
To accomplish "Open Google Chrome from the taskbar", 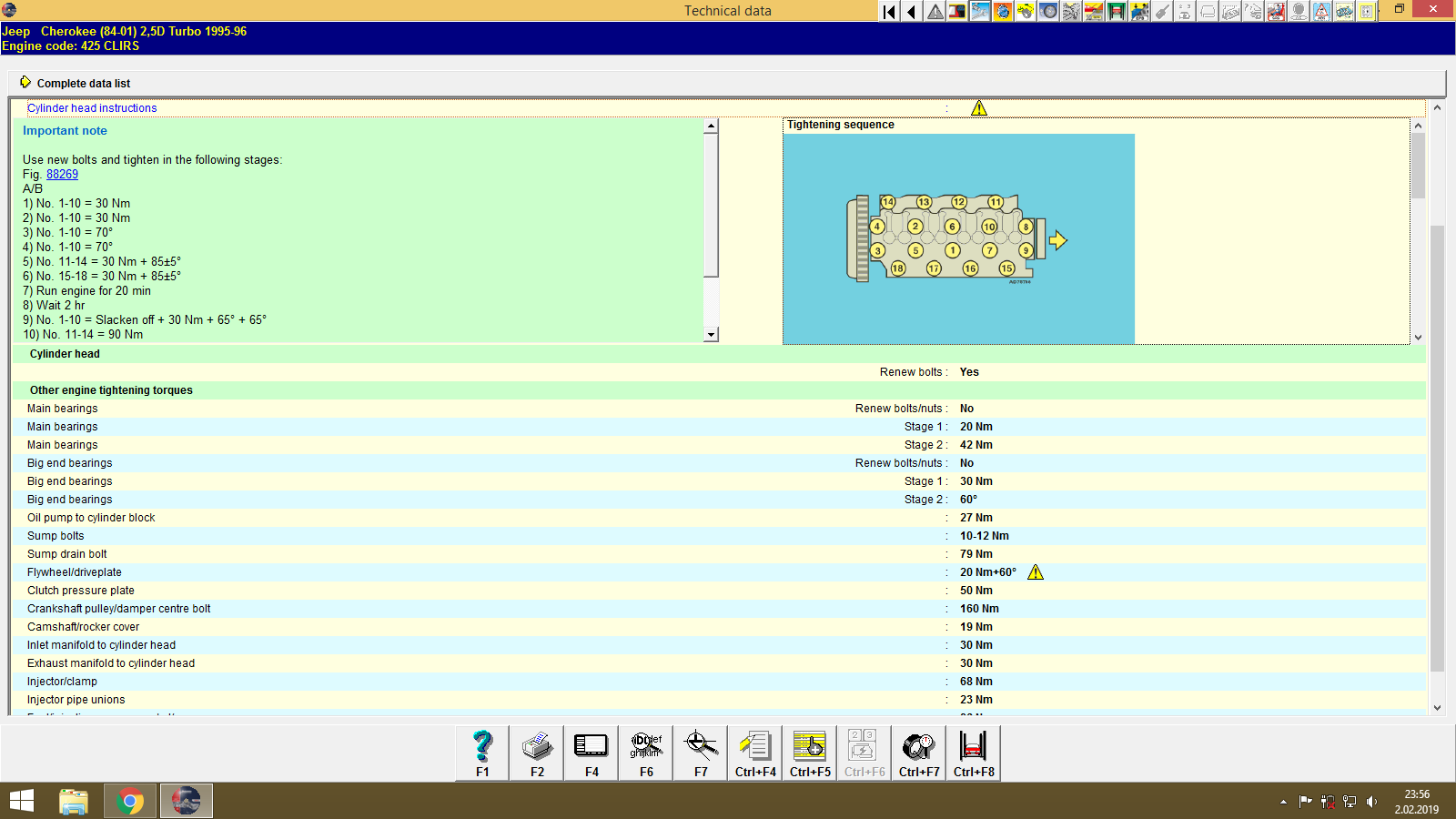I will click(x=129, y=800).
